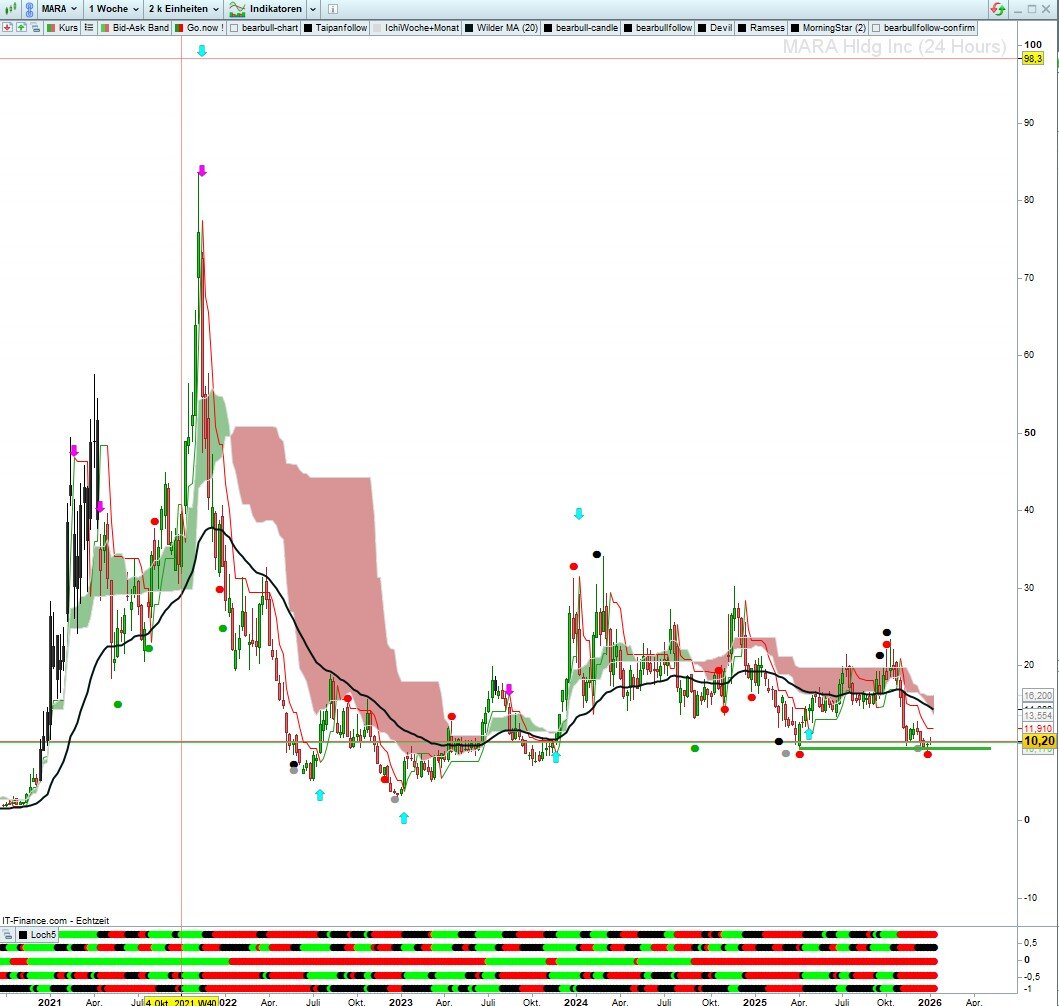Click the Bid-Ask Band label

140,28
